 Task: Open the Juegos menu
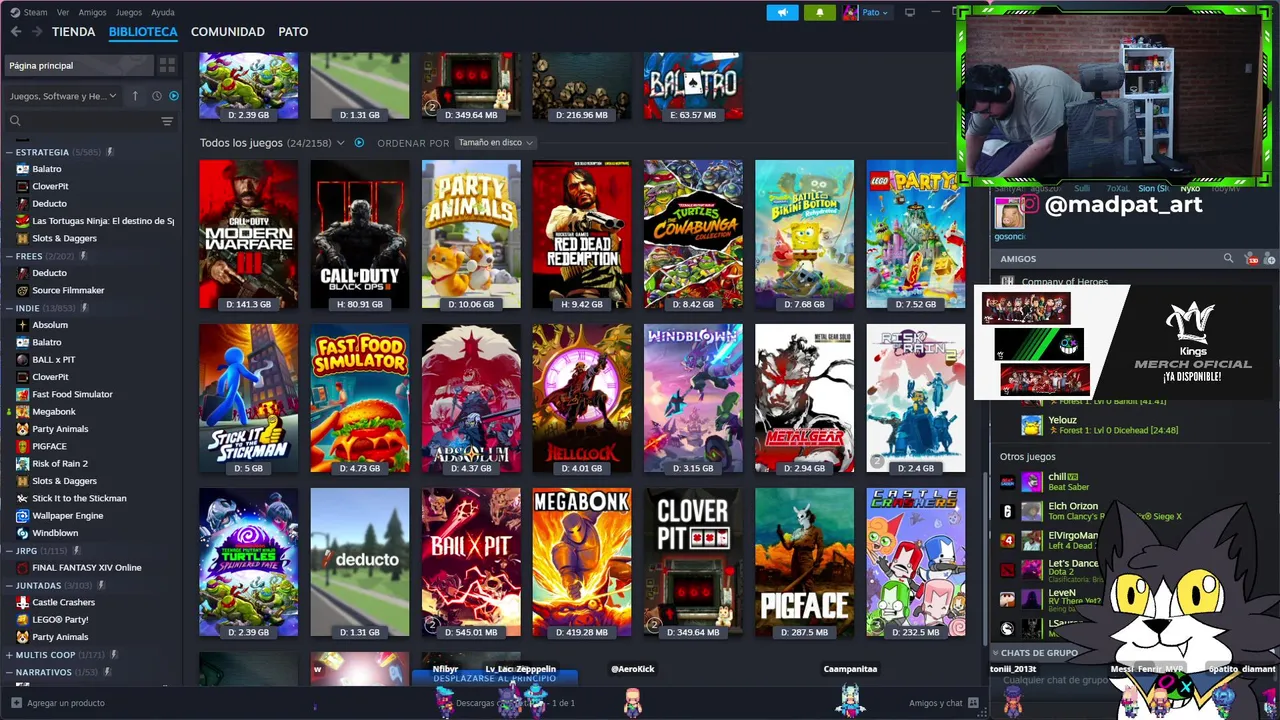pos(129,12)
